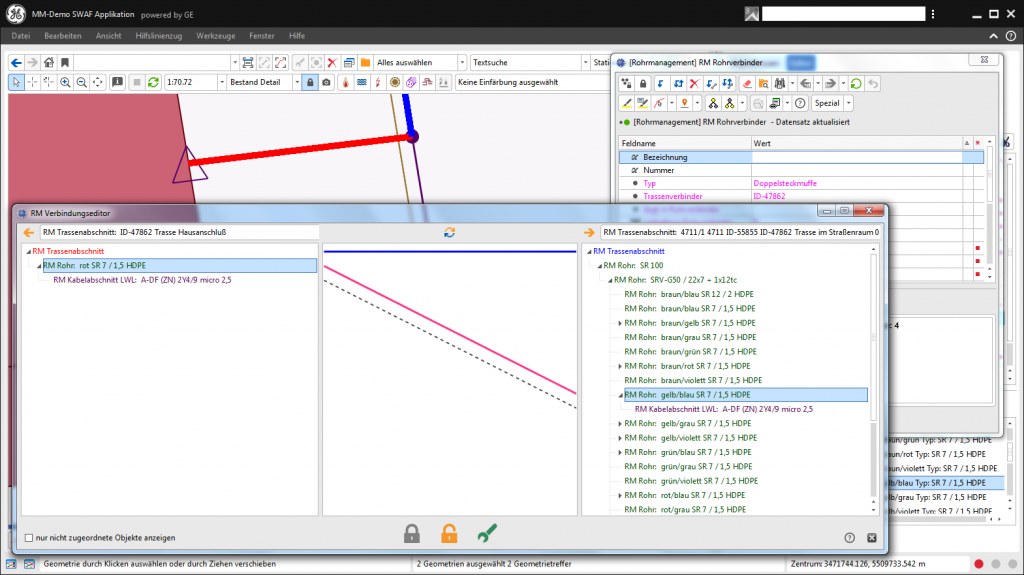Click the zoom in magnifier tool

(x=65, y=82)
